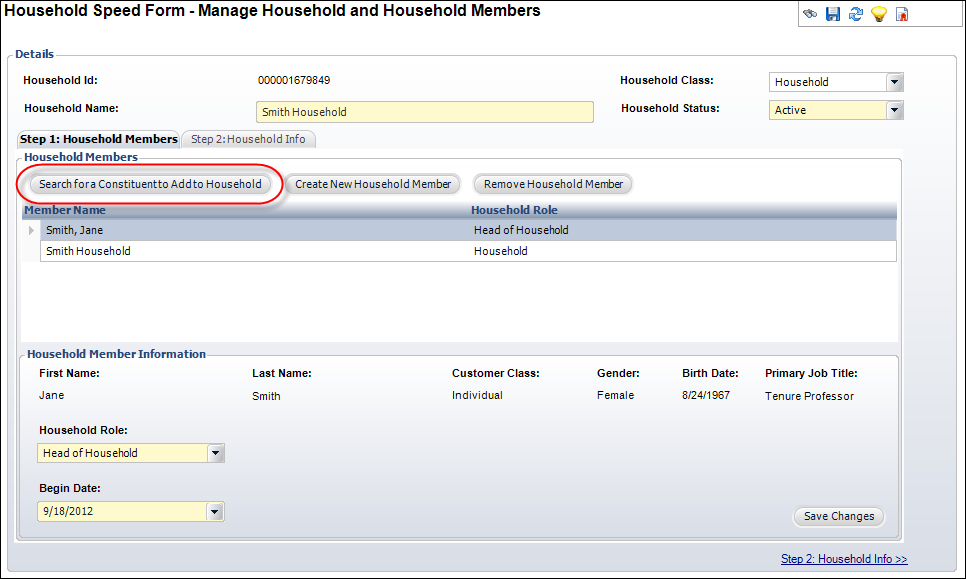The image size is (966, 579).
Task: Expand the row arrow beside Smith, Jane
Action: pyautogui.click(x=31, y=230)
